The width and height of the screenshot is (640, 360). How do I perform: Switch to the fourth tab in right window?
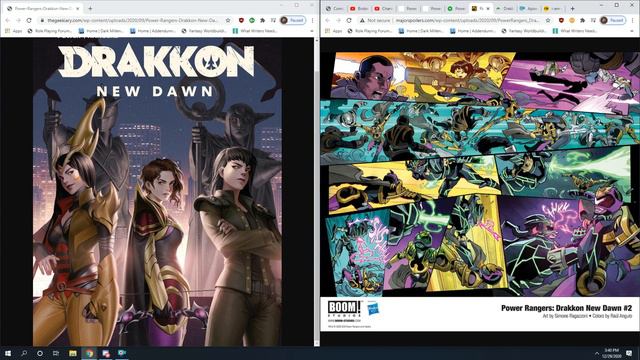[x=408, y=8]
